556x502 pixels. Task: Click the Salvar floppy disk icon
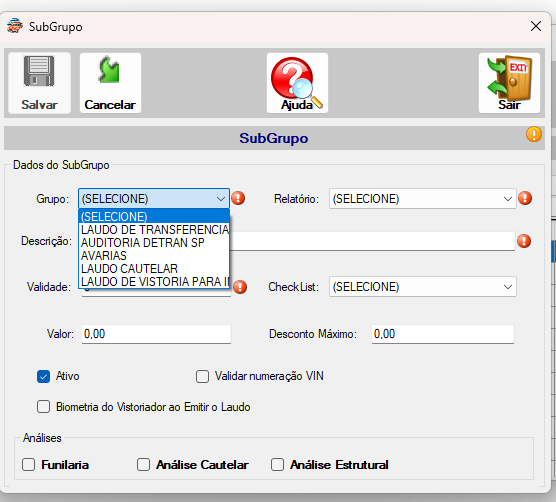coord(39,71)
